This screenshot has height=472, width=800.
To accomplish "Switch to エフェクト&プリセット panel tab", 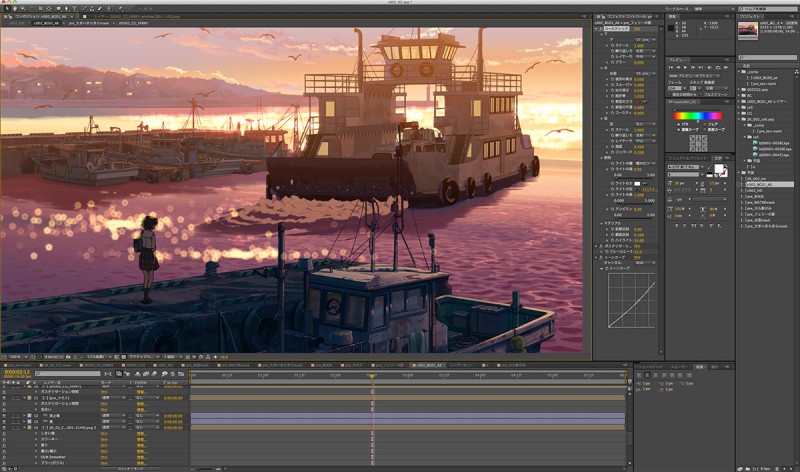I will click(687, 158).
